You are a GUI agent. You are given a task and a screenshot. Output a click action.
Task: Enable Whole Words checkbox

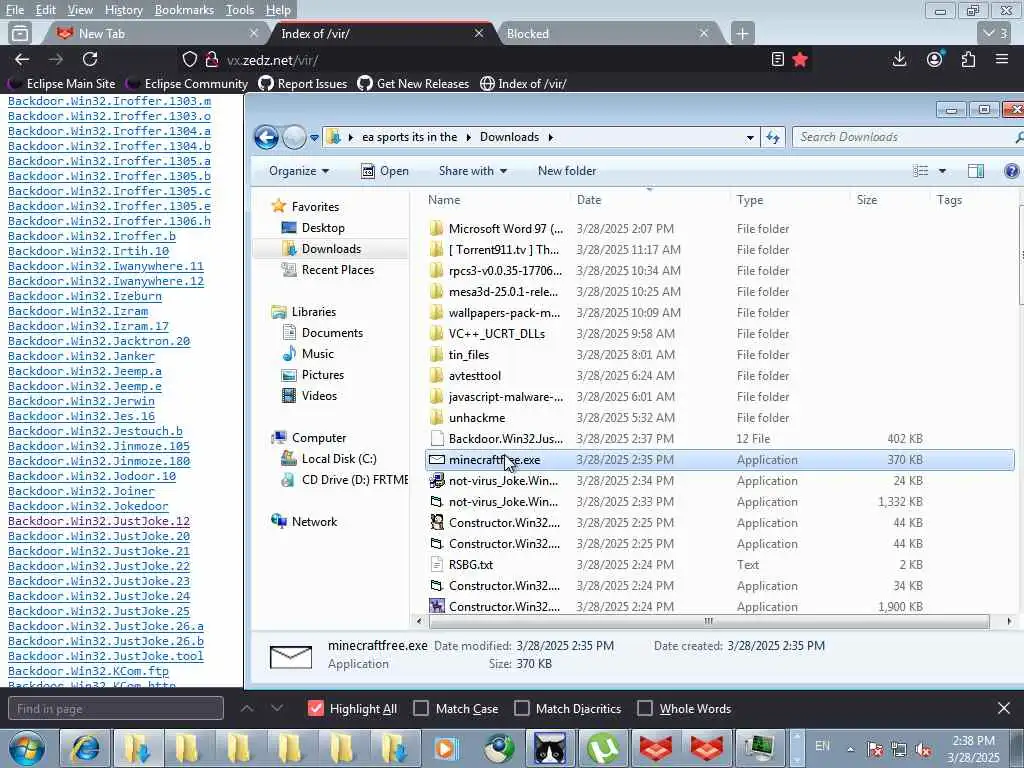(645, 709)
